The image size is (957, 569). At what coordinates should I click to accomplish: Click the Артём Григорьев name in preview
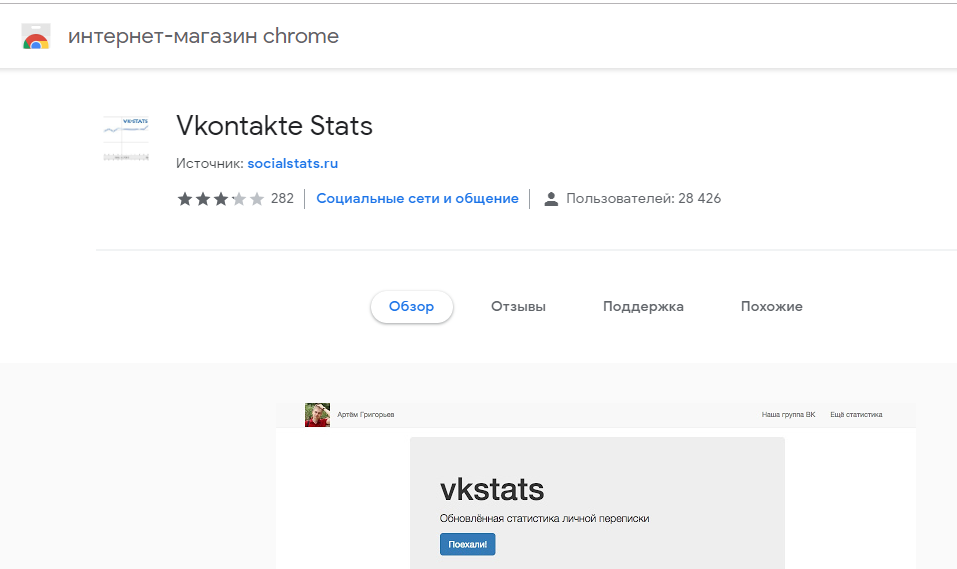[366, 415]
